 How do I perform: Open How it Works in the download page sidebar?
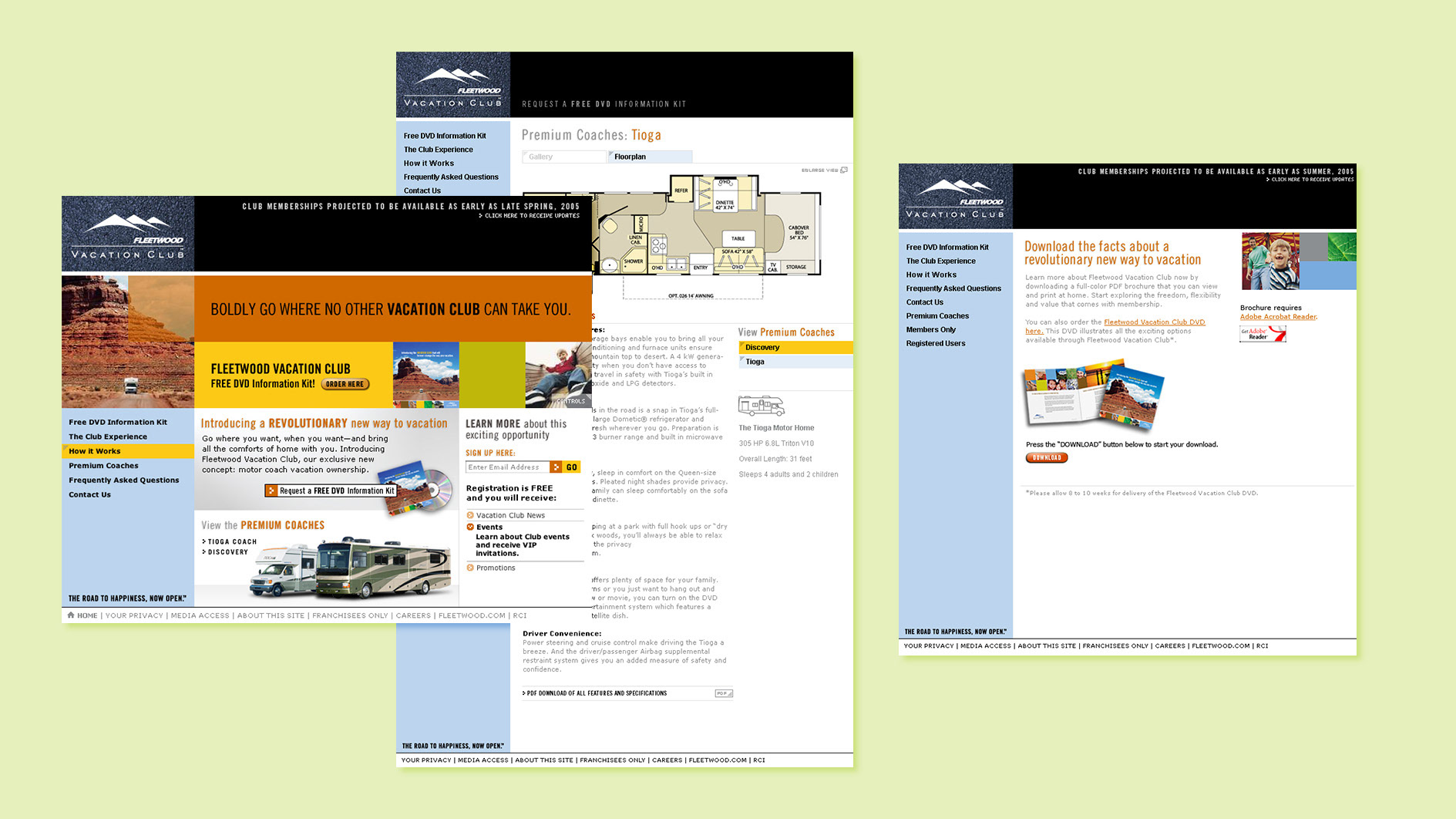click(931, 275)
